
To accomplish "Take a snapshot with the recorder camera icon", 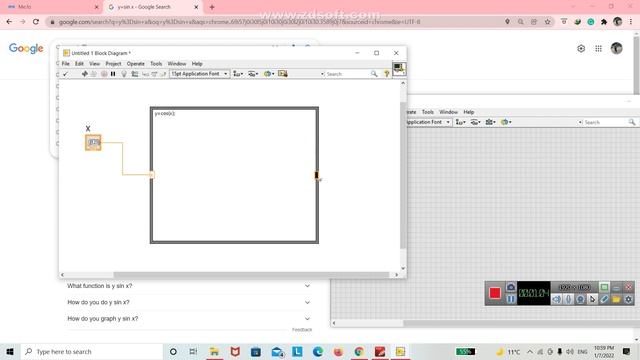I will (511, 287).
